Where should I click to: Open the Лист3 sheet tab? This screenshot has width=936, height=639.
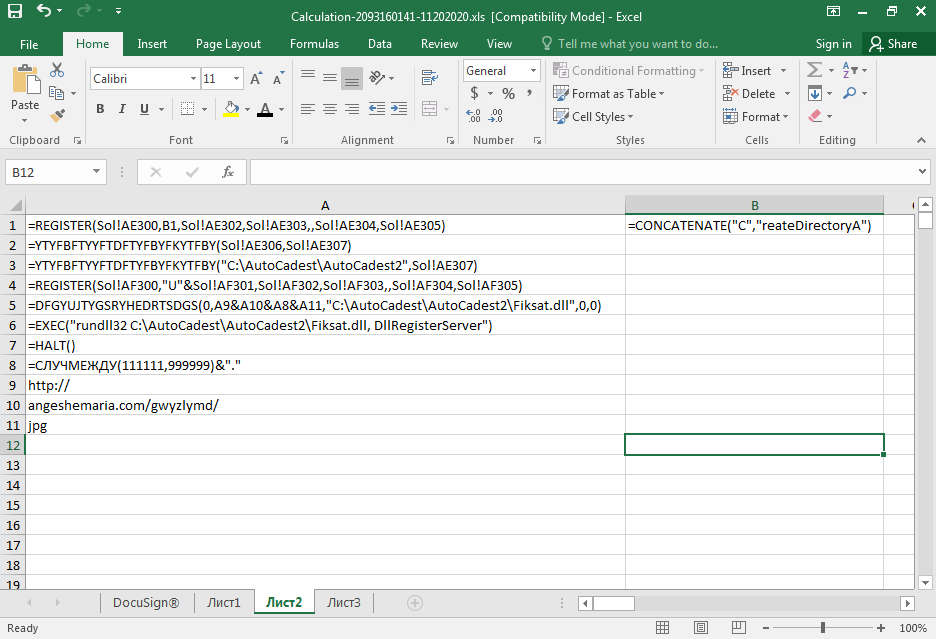pos(344,603)
